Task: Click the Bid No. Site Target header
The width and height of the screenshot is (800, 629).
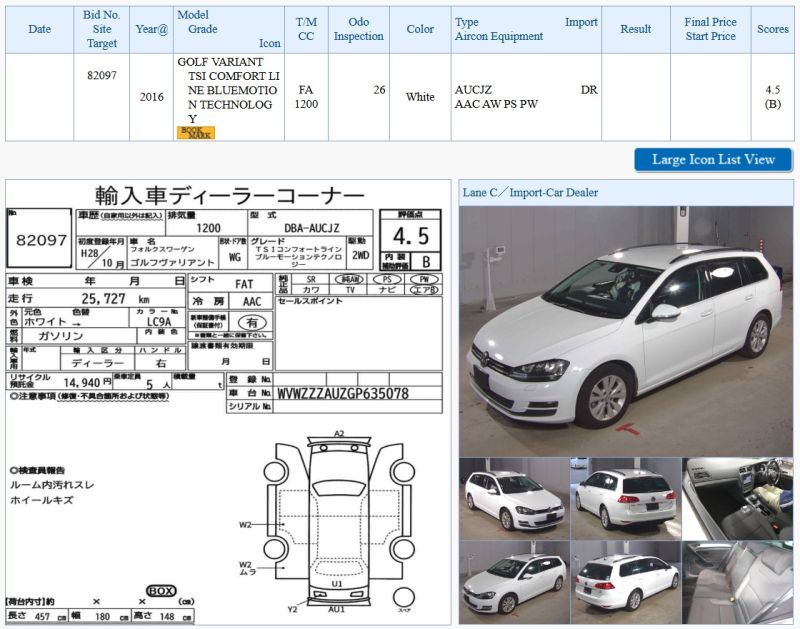Action: tap(102, 30)
